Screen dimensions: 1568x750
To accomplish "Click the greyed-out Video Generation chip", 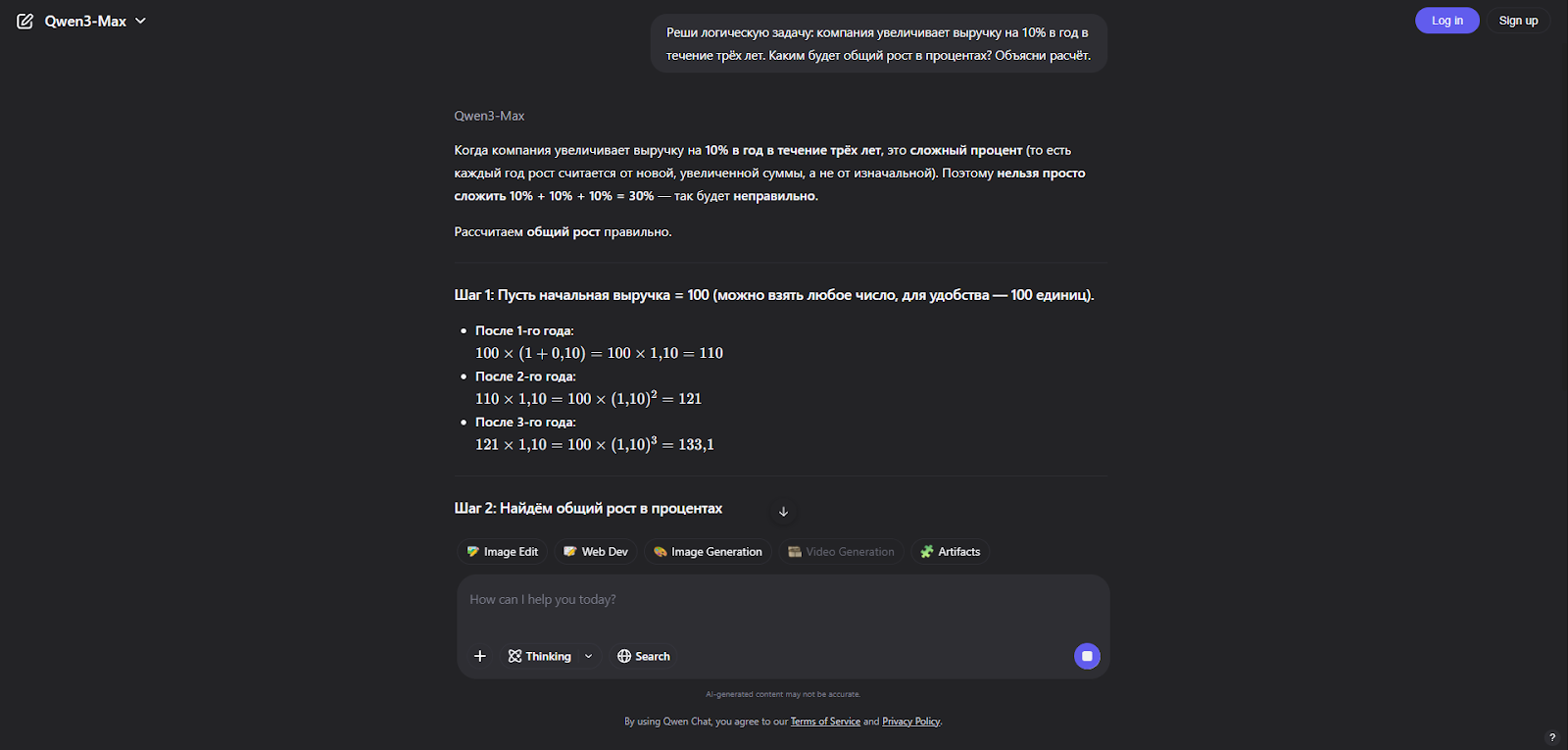I will [840, 551].
